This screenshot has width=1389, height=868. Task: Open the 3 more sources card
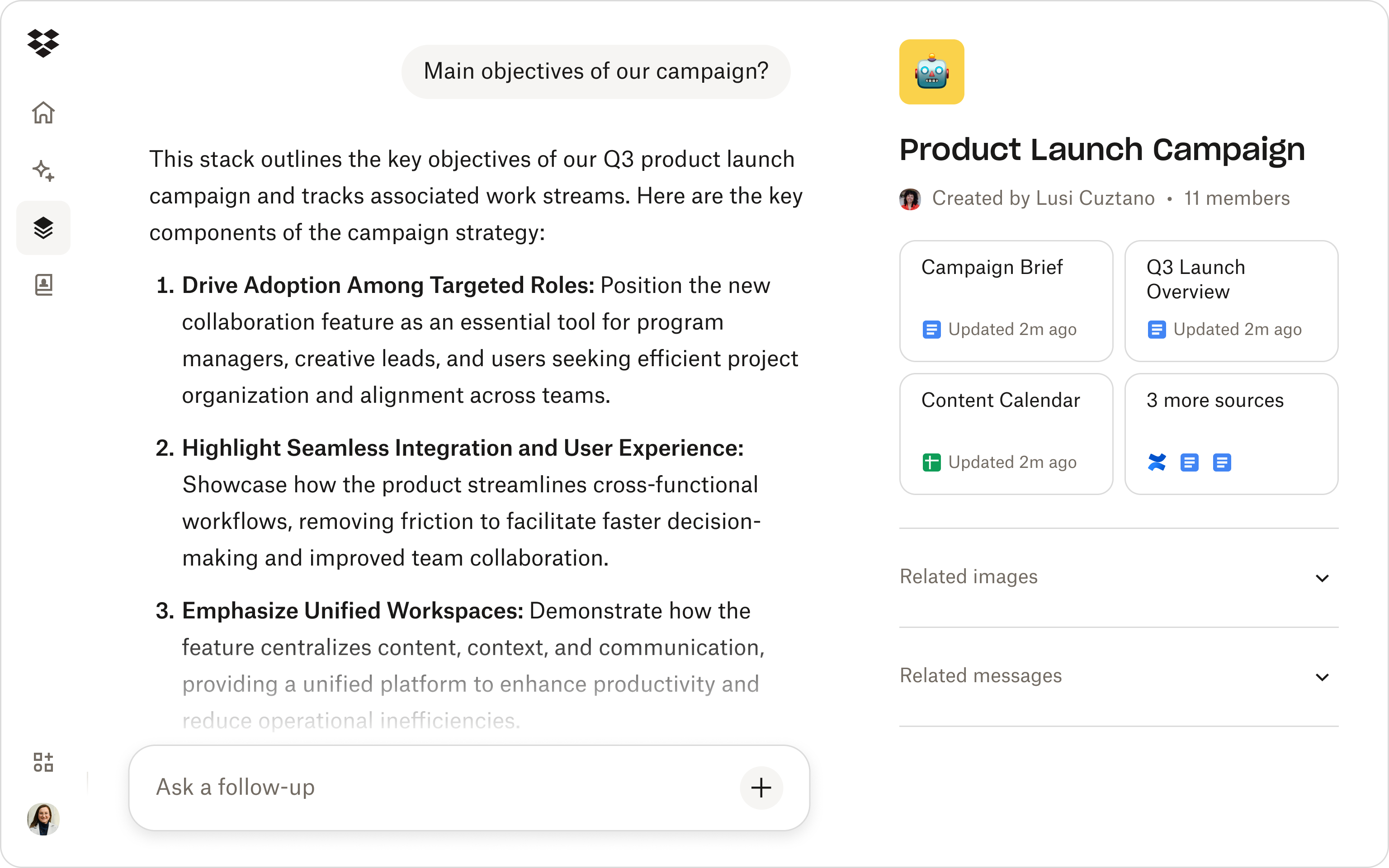1231,434
